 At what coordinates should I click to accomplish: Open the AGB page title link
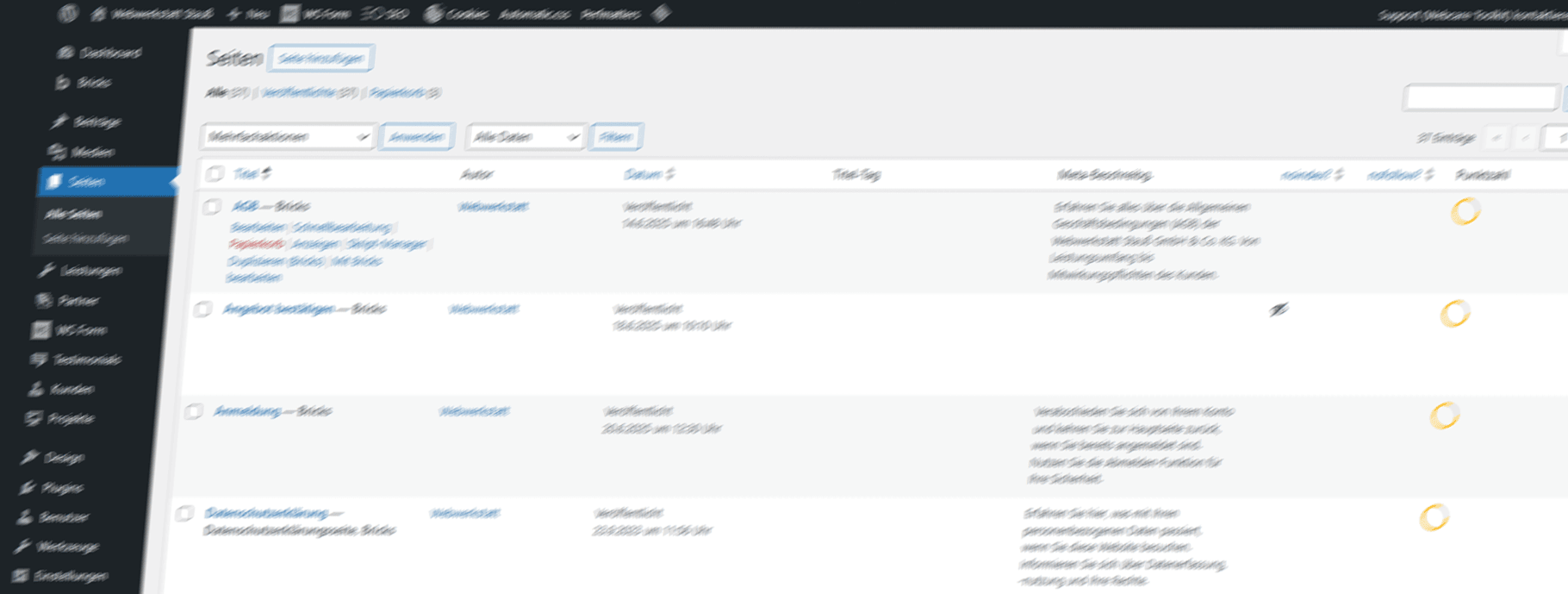246,207
